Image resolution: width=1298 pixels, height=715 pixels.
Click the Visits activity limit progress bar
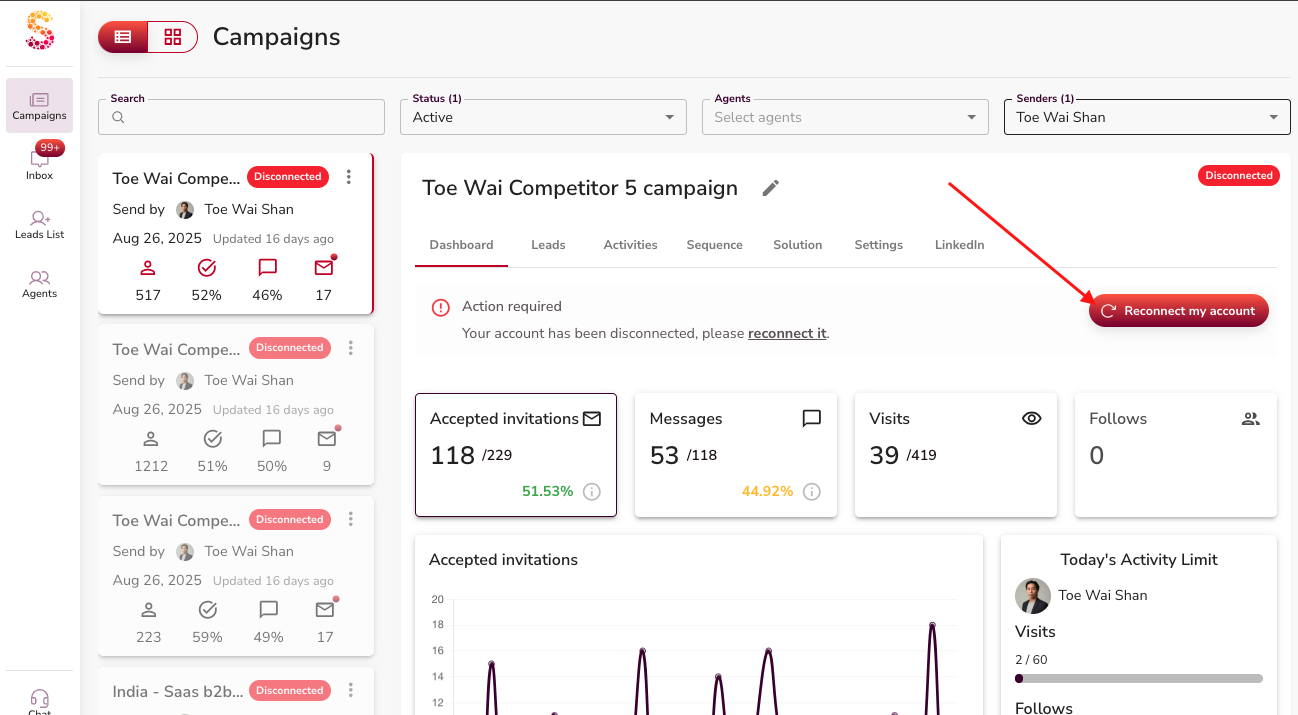[1138, 678]
